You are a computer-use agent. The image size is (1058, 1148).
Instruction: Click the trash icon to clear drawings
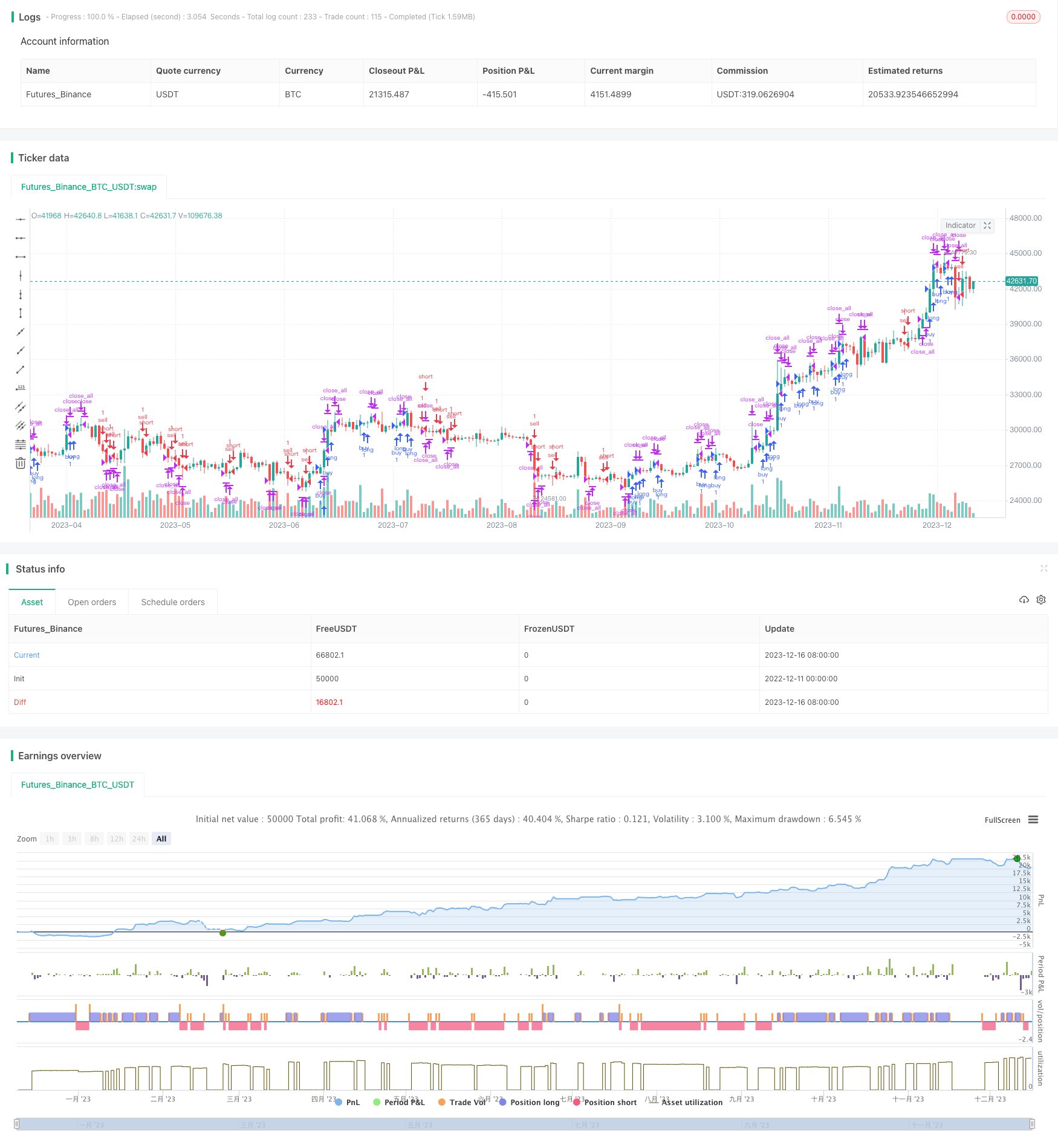pyautogui.click(x=21, y=463)
